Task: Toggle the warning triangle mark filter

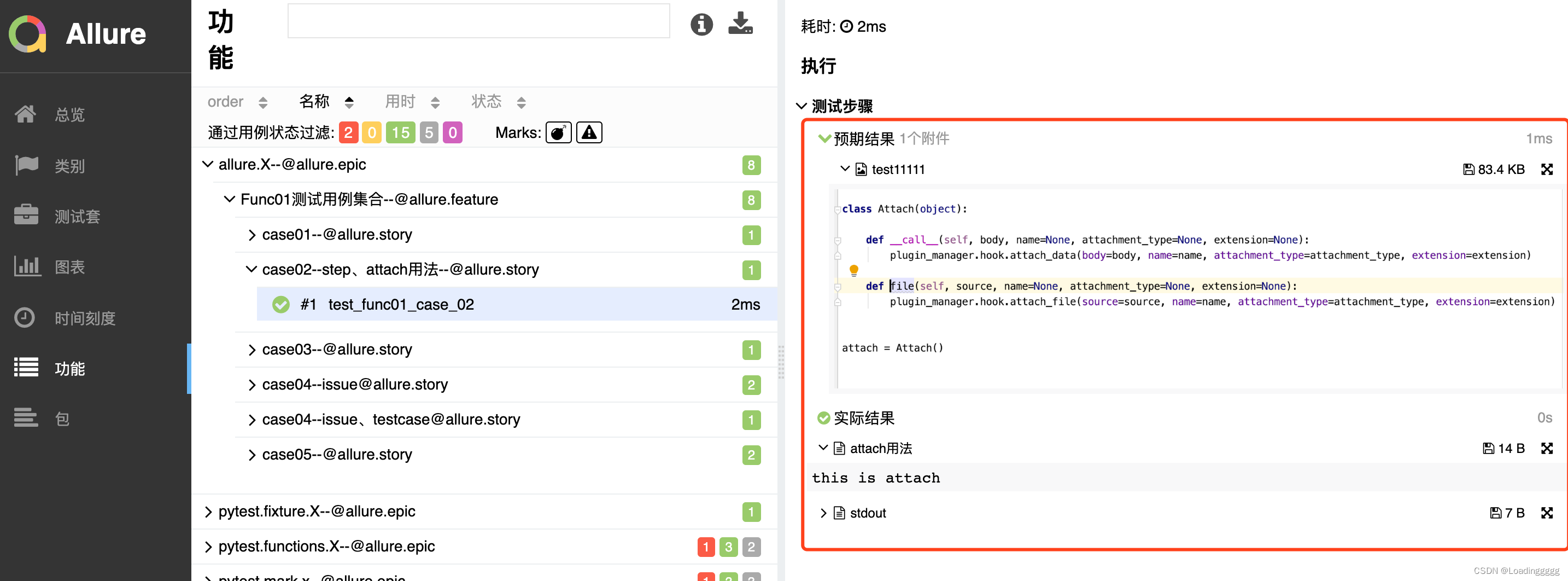Action: [x=589, y=132]
